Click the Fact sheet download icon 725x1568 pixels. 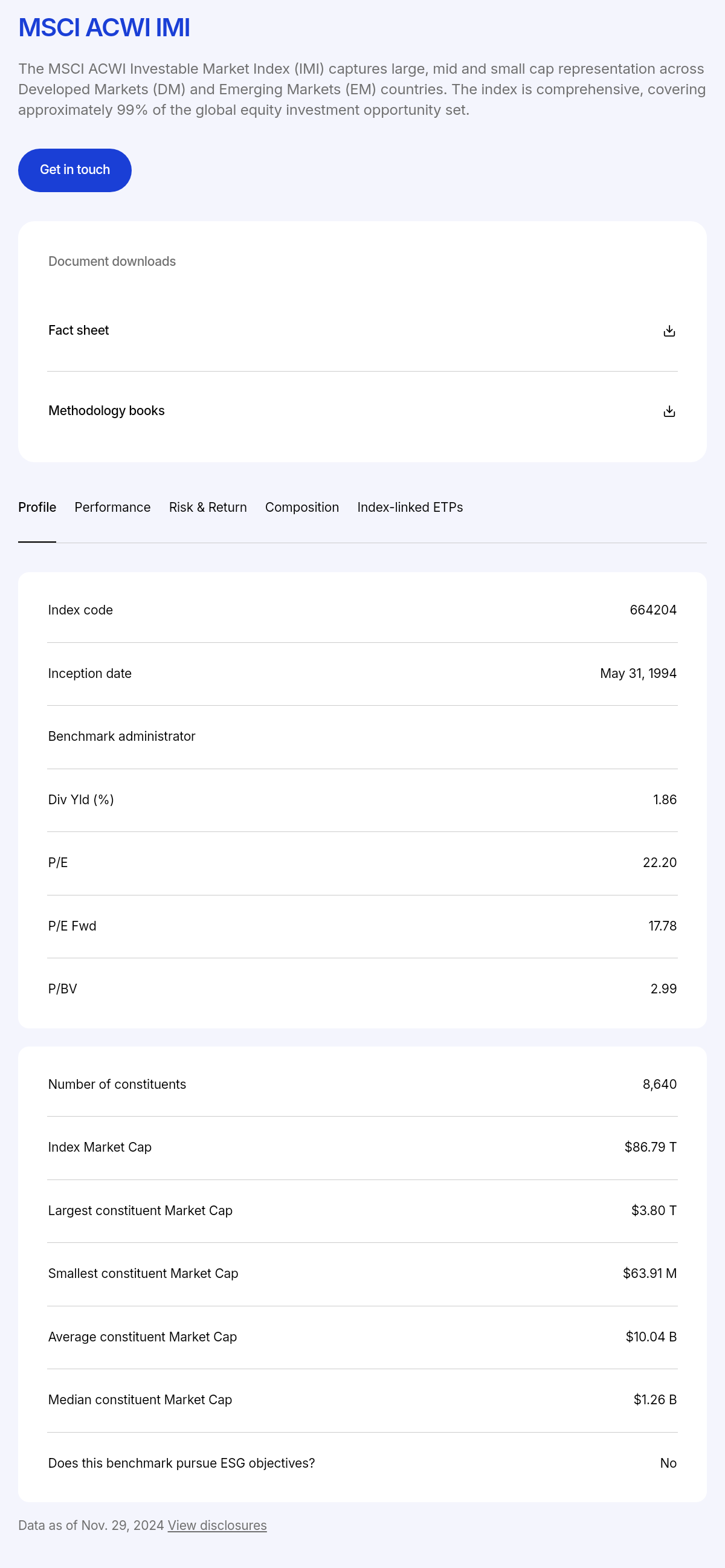669,331
